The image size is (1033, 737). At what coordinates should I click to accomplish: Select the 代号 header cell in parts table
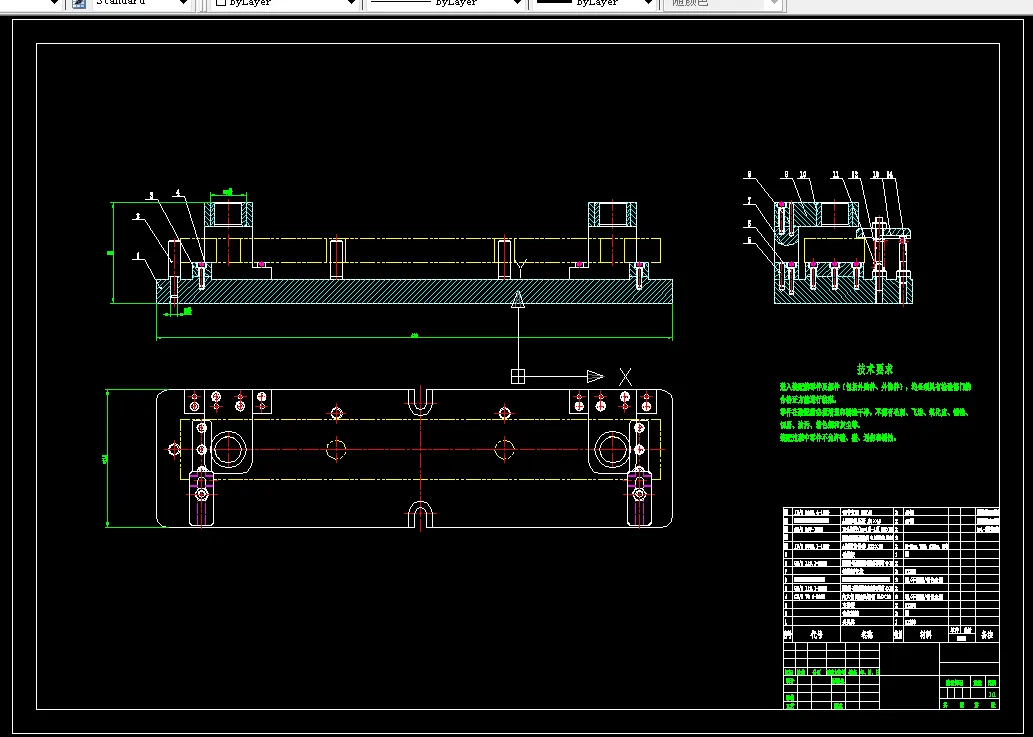click(x=816, y=634)
